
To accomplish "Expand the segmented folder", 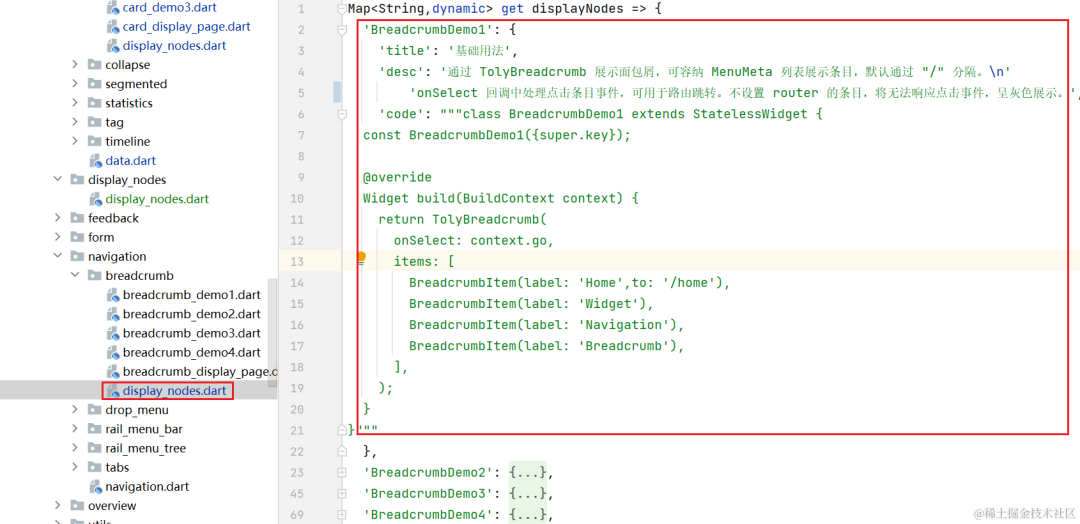I will (75, 84).
